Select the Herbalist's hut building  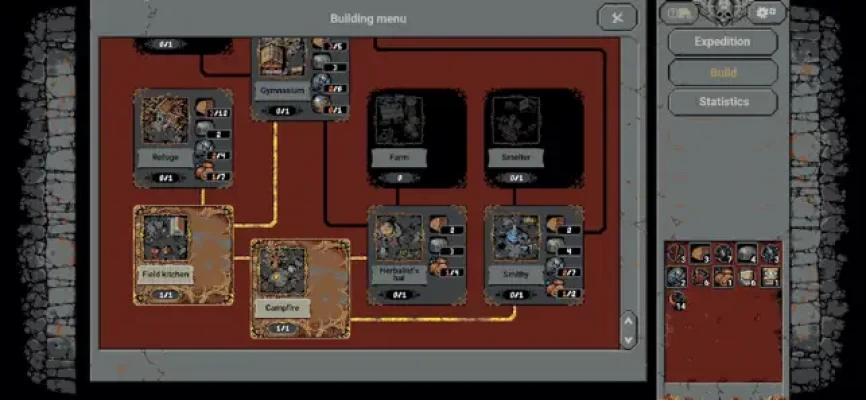398,238
